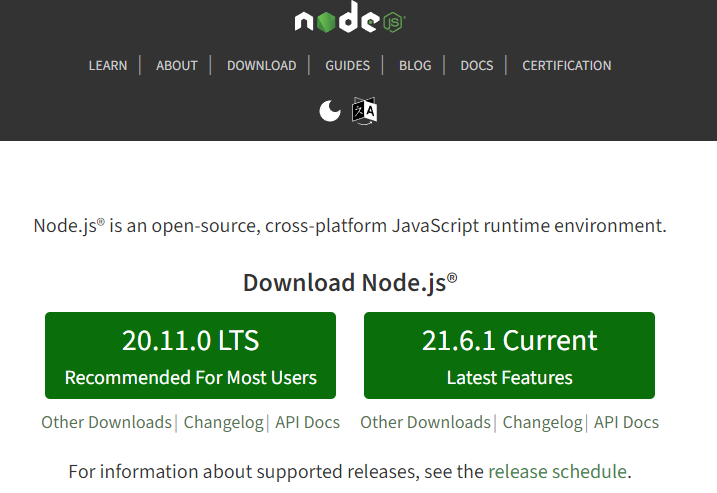Open API Docs for the LTS release

pyautogui.click(x=307, y=422)
